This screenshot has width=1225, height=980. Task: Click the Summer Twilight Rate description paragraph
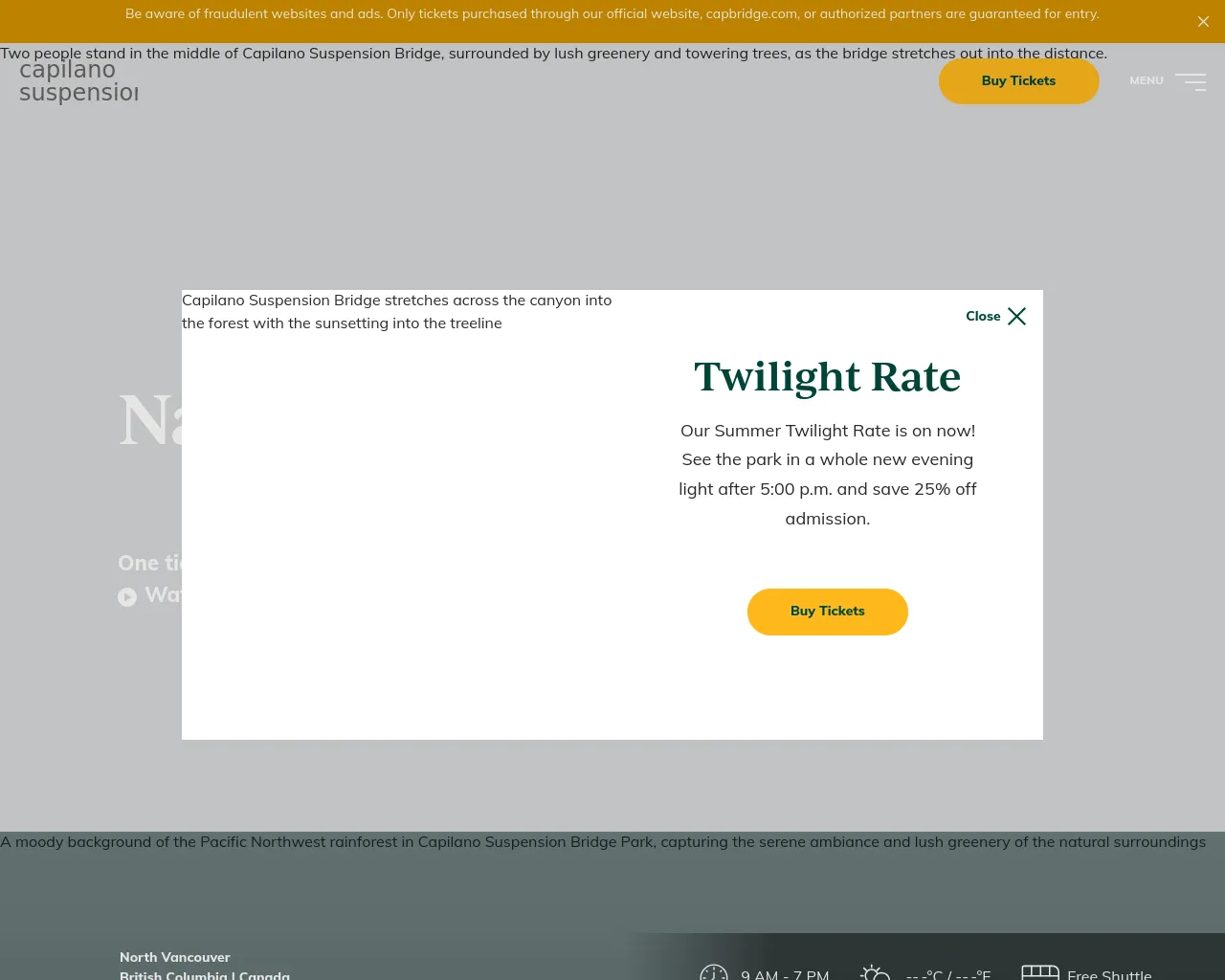[827, 475]
